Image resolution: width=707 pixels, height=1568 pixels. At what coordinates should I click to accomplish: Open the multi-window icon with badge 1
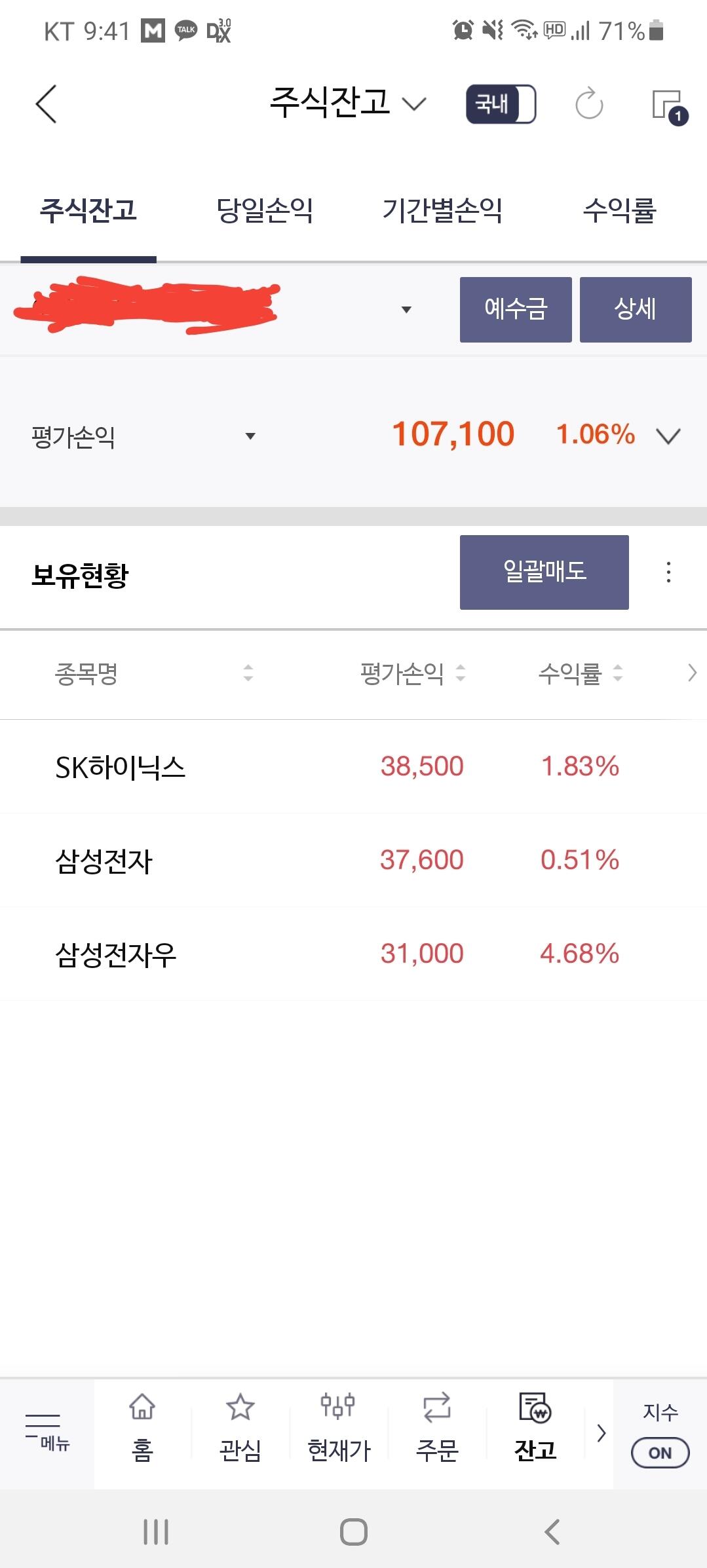click(669, 105)
